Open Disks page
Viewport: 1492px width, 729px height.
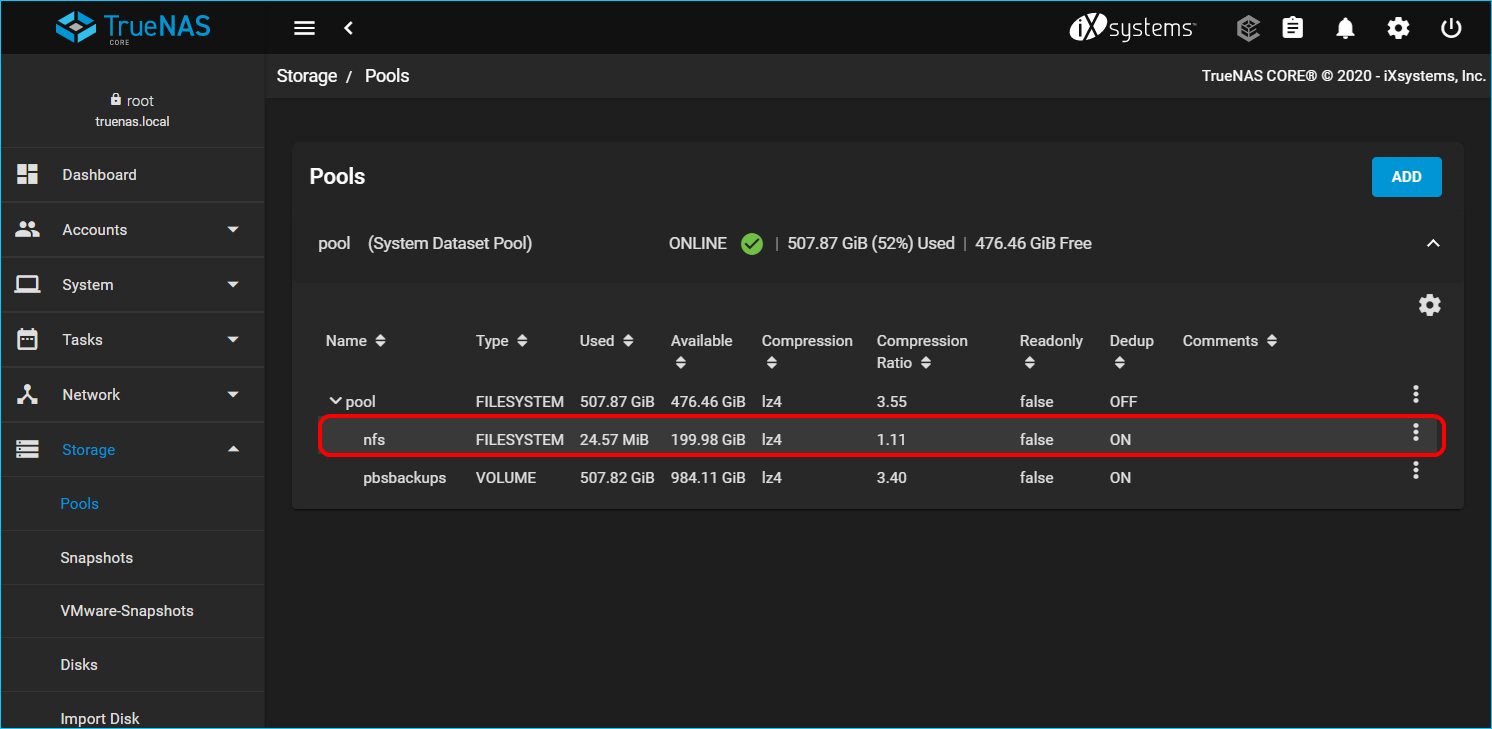(79, 665)
